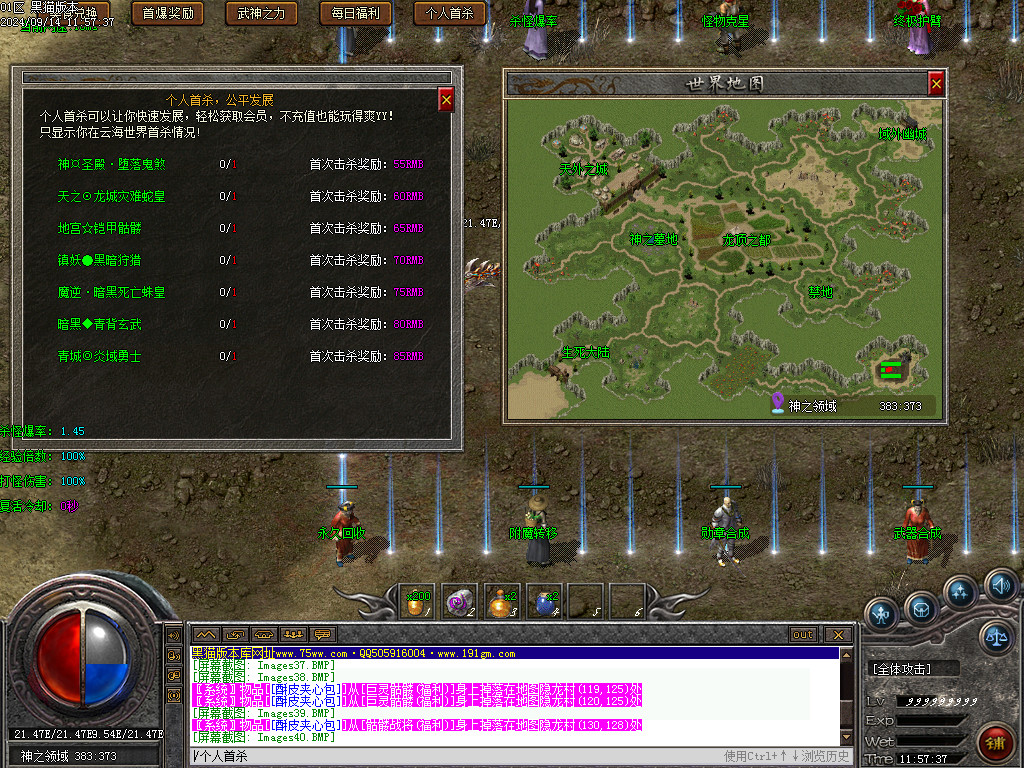
Task: Go to 龙顶之都 on world map
Action: (x=746, y=240)
